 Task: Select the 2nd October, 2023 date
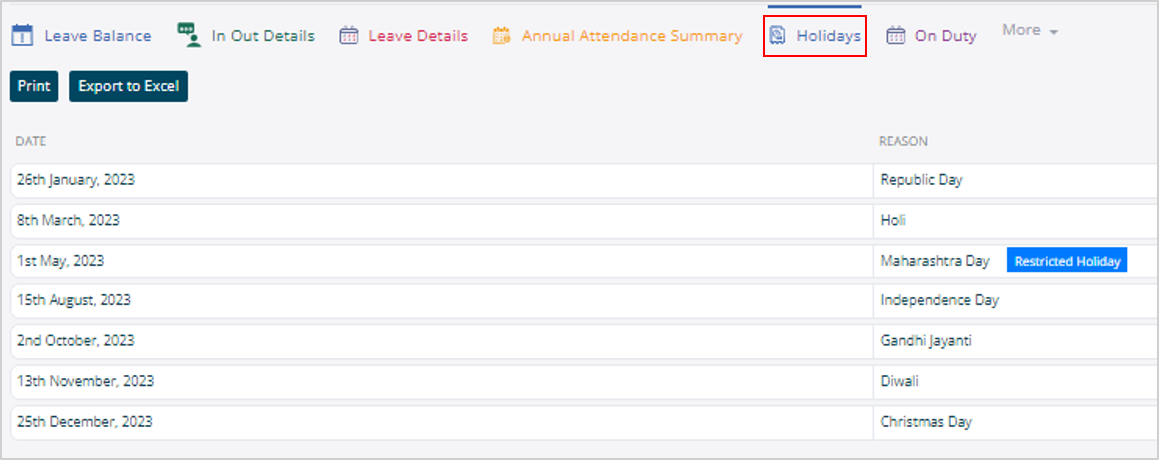click(74, 340)
